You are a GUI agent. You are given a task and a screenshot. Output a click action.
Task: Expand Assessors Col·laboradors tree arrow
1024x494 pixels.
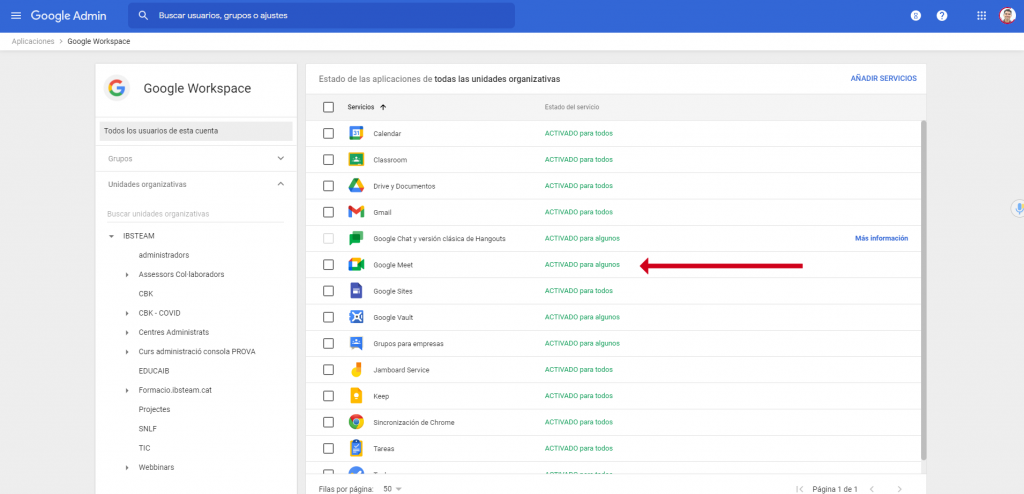pos(127,274)
